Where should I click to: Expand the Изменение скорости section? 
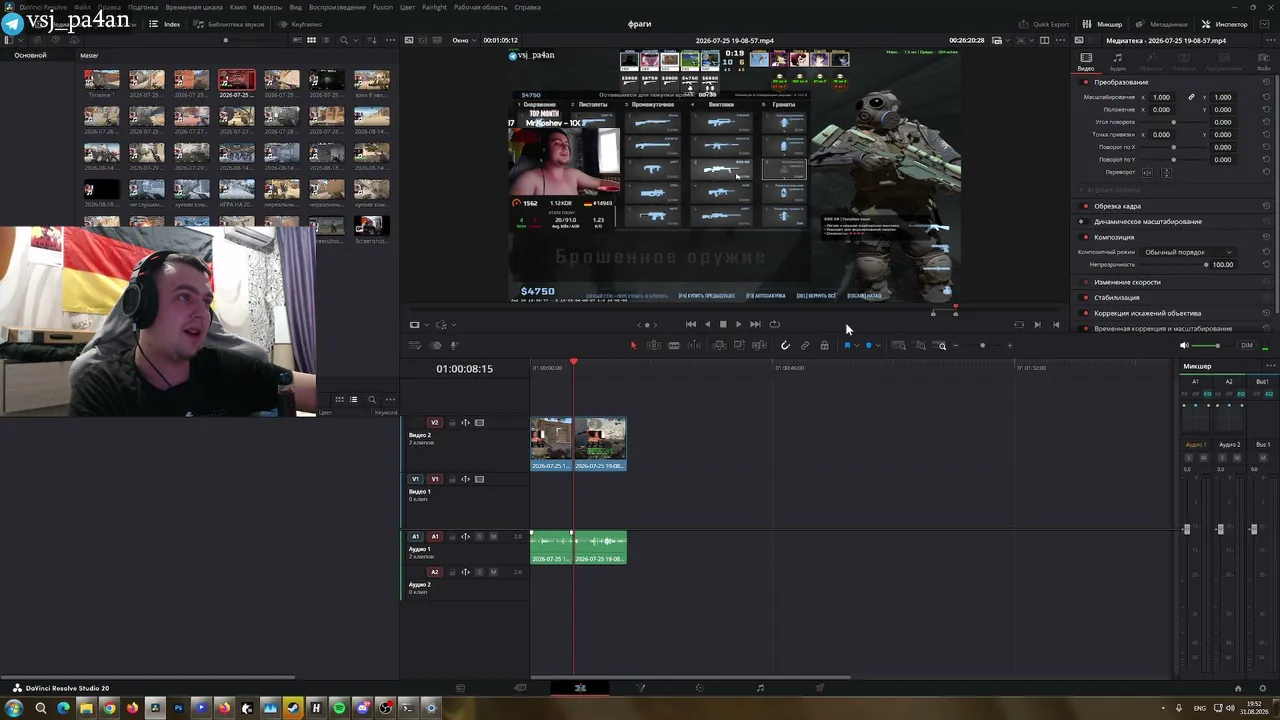[1127, 282]
